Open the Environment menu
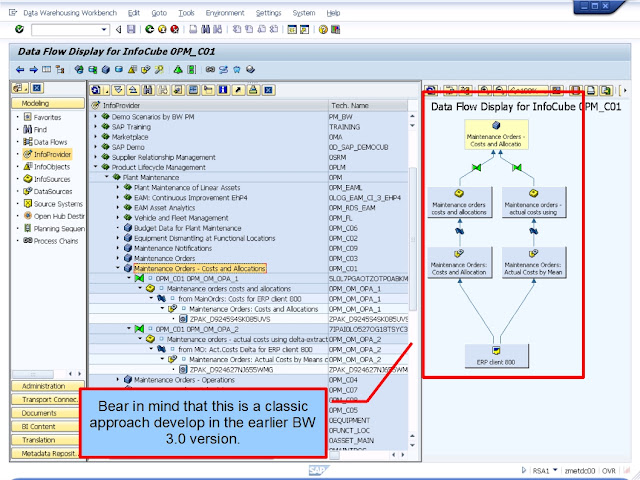 [225, 13]
